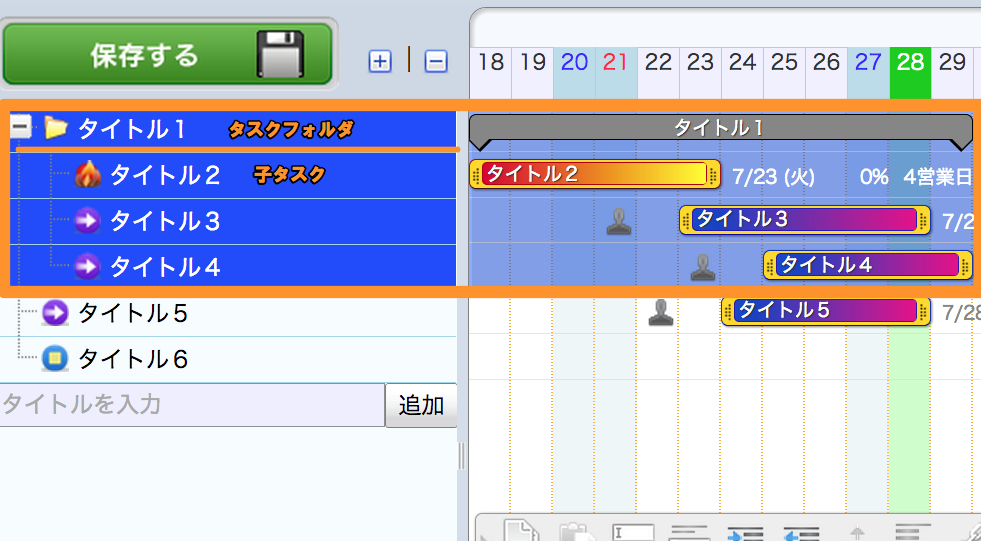The width and height of the screenshot is (981, 541).
Task: Click the folder icon of タイトル1
Action: coord(56,128)
